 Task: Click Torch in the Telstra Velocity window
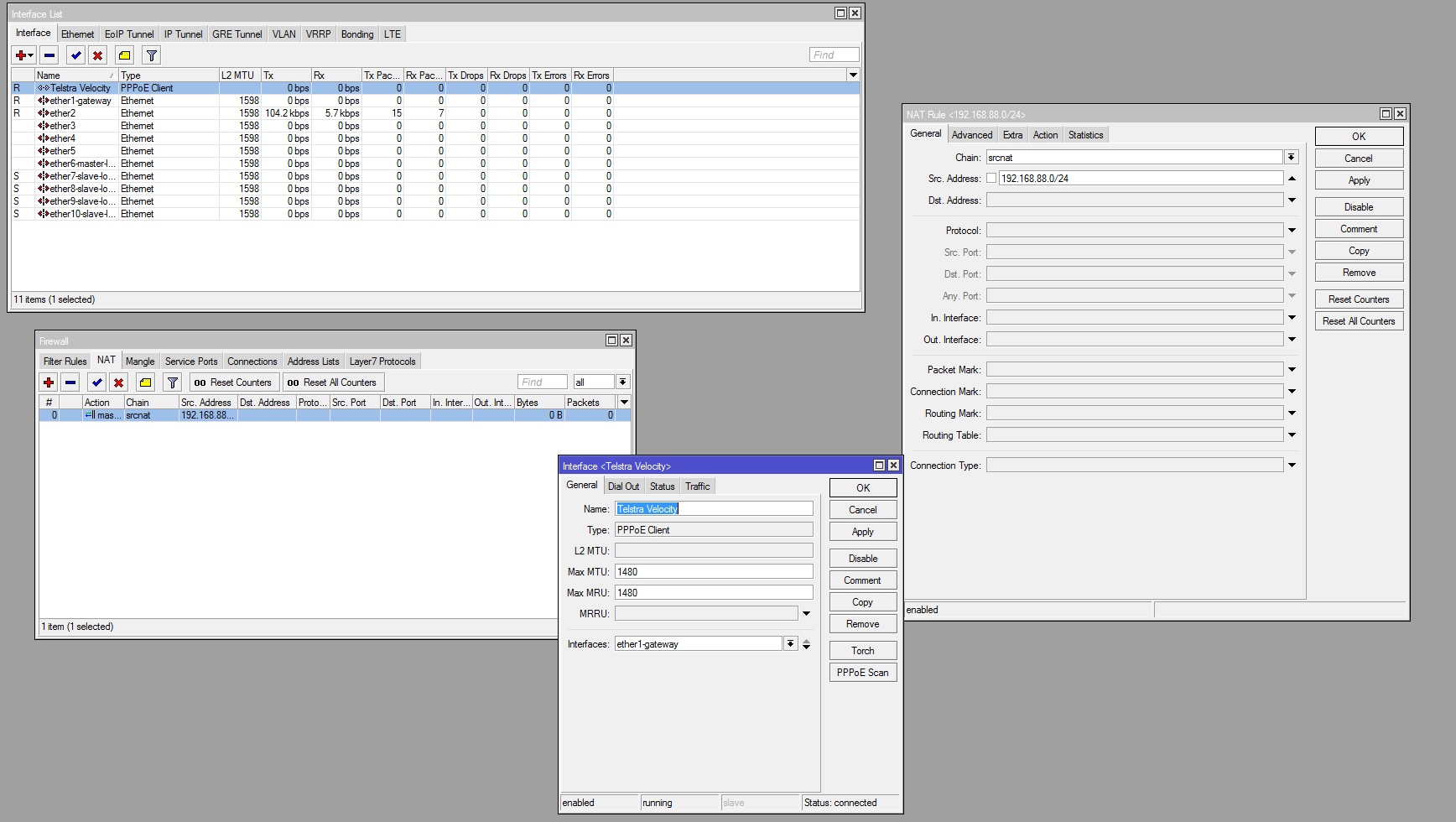coord(863,651)
